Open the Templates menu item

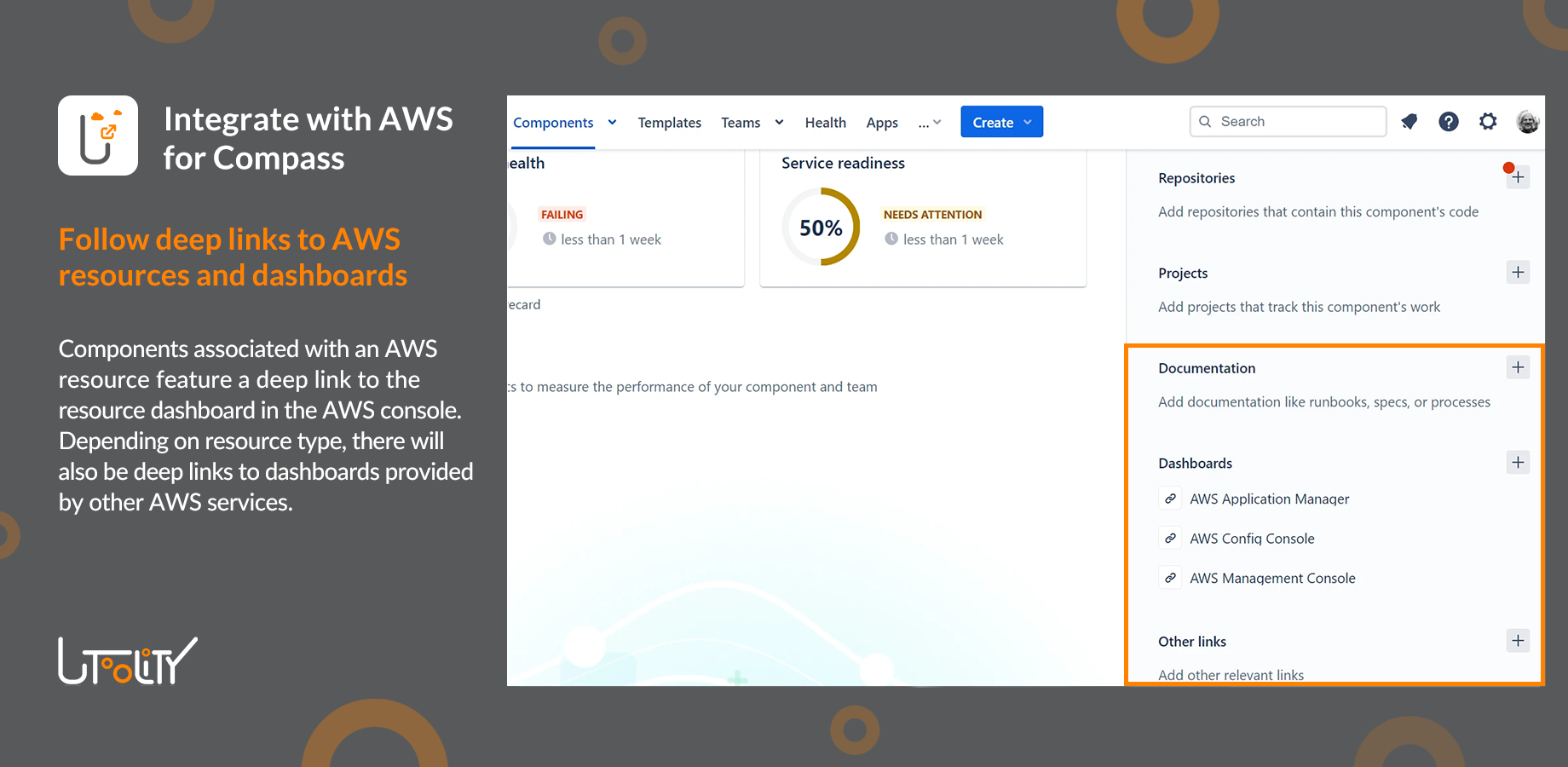(669, 123)
